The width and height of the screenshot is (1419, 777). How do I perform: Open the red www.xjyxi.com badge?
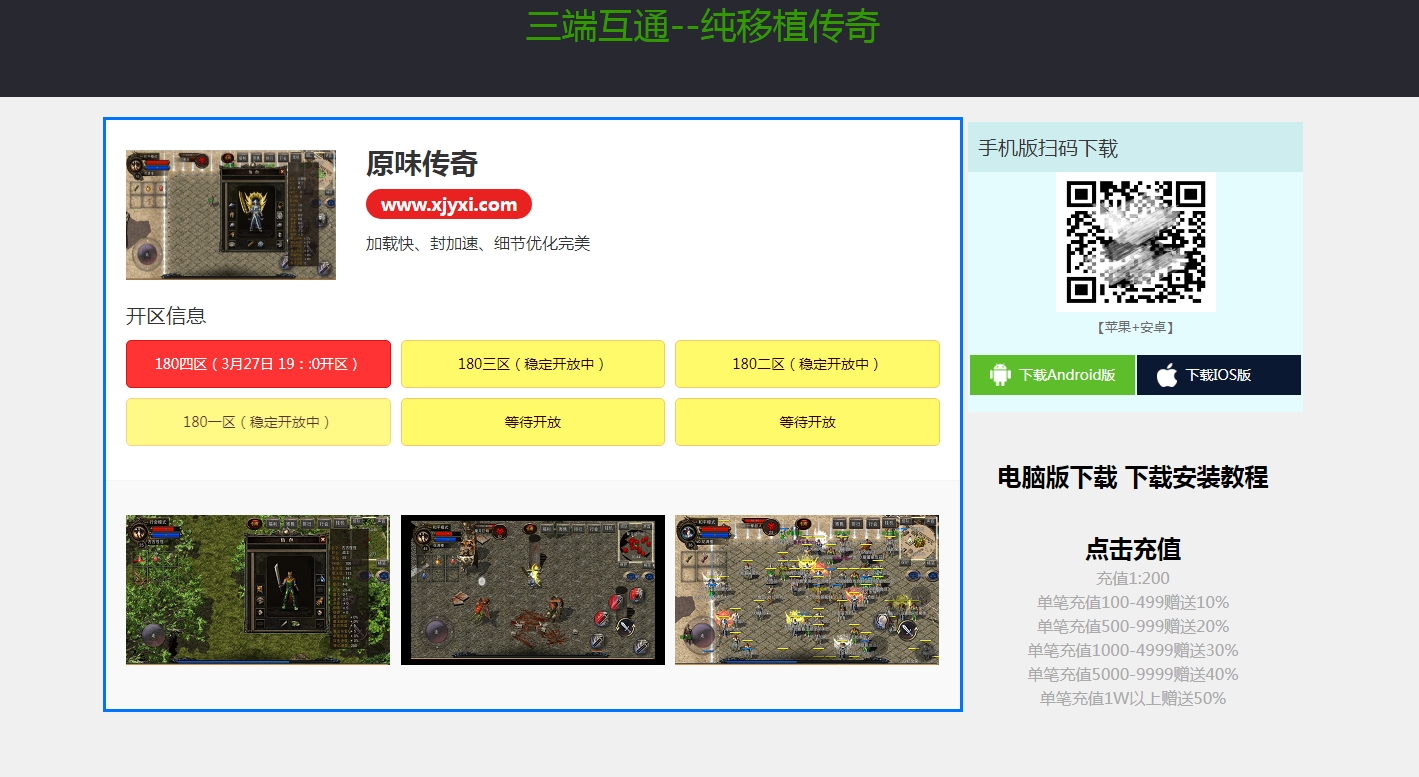pyautogui.click(x=448, y=204)
